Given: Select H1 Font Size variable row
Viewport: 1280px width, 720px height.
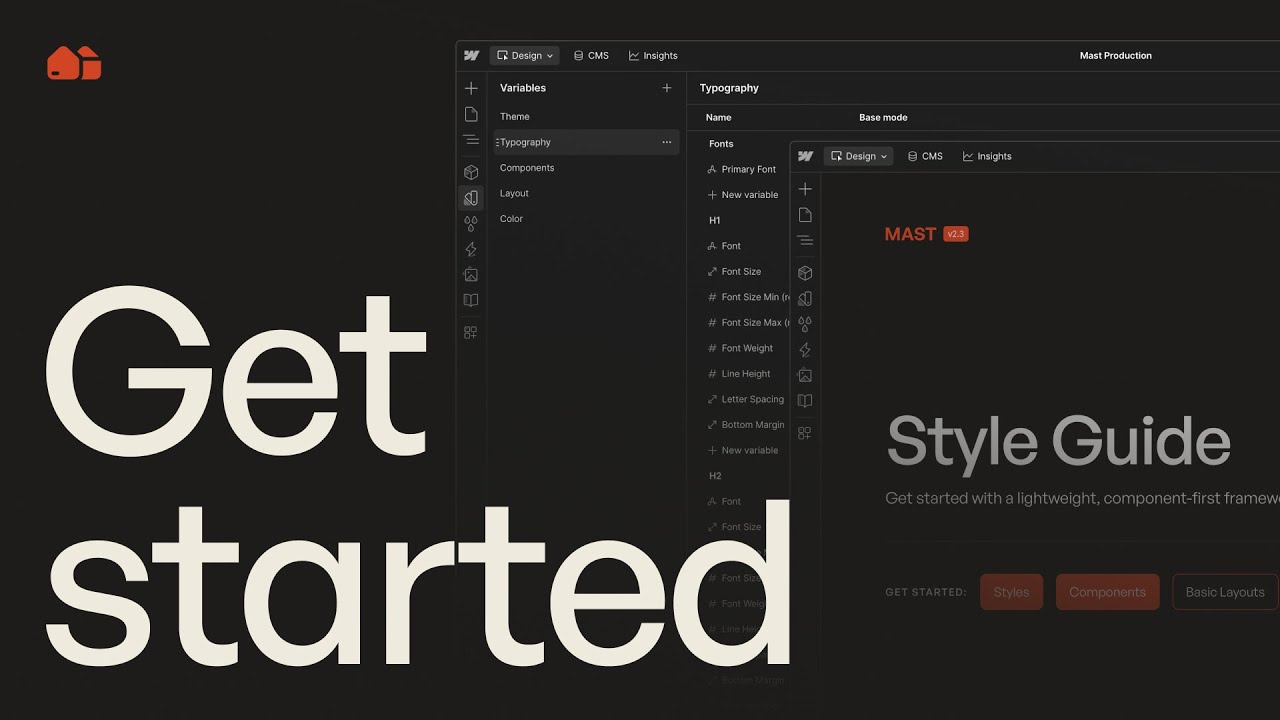Looking at the screenshot, I should [x=733, y=272].
